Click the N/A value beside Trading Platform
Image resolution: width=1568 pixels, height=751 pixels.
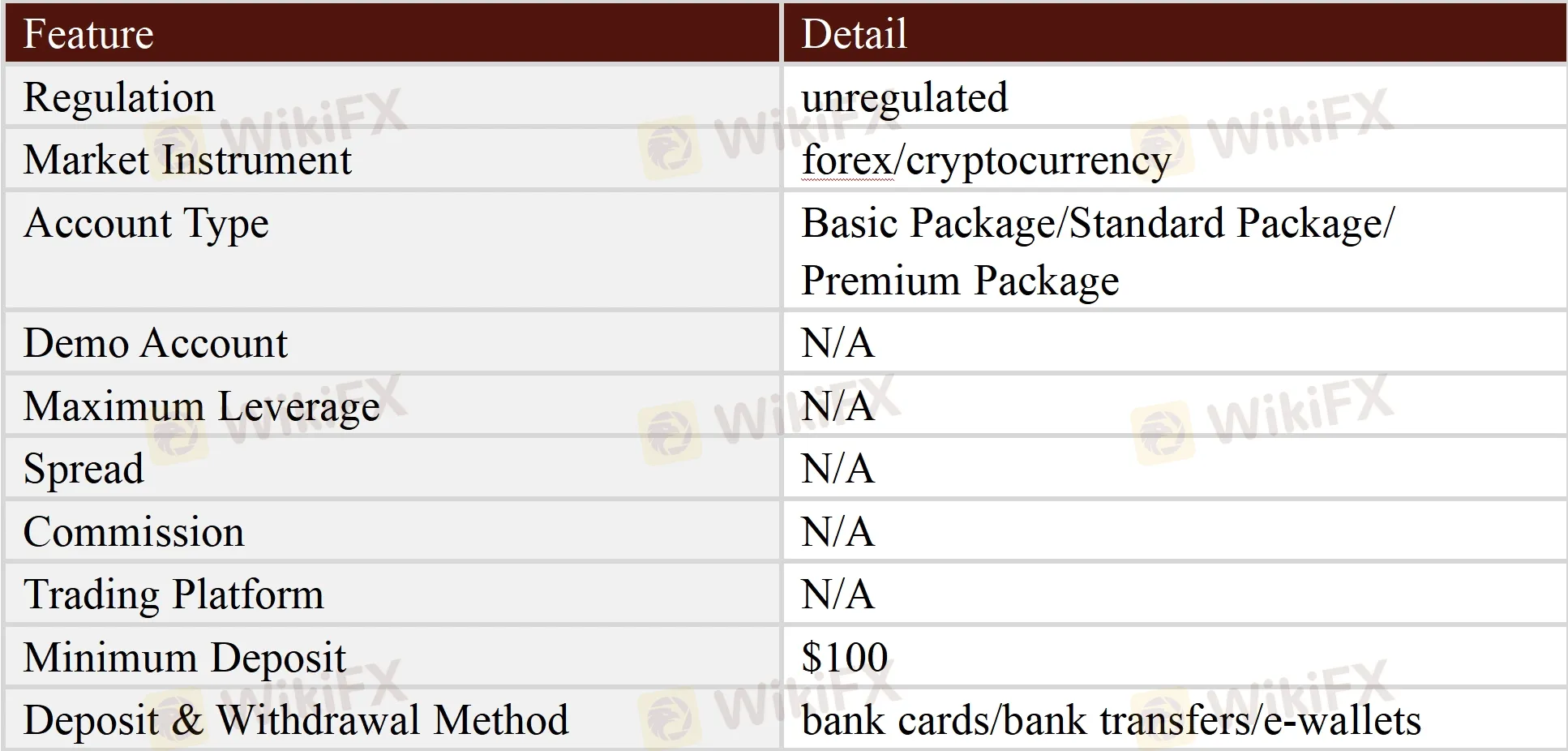coord(838,594)
